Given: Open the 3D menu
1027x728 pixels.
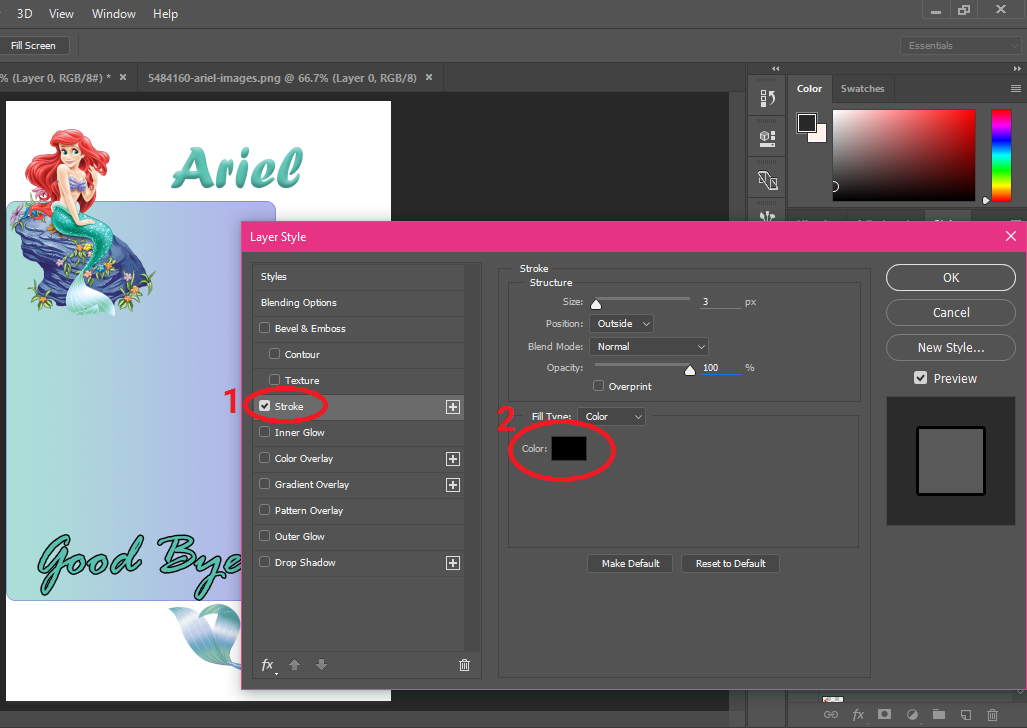Looking at the screenshot, I should click(x=24, y=14).
